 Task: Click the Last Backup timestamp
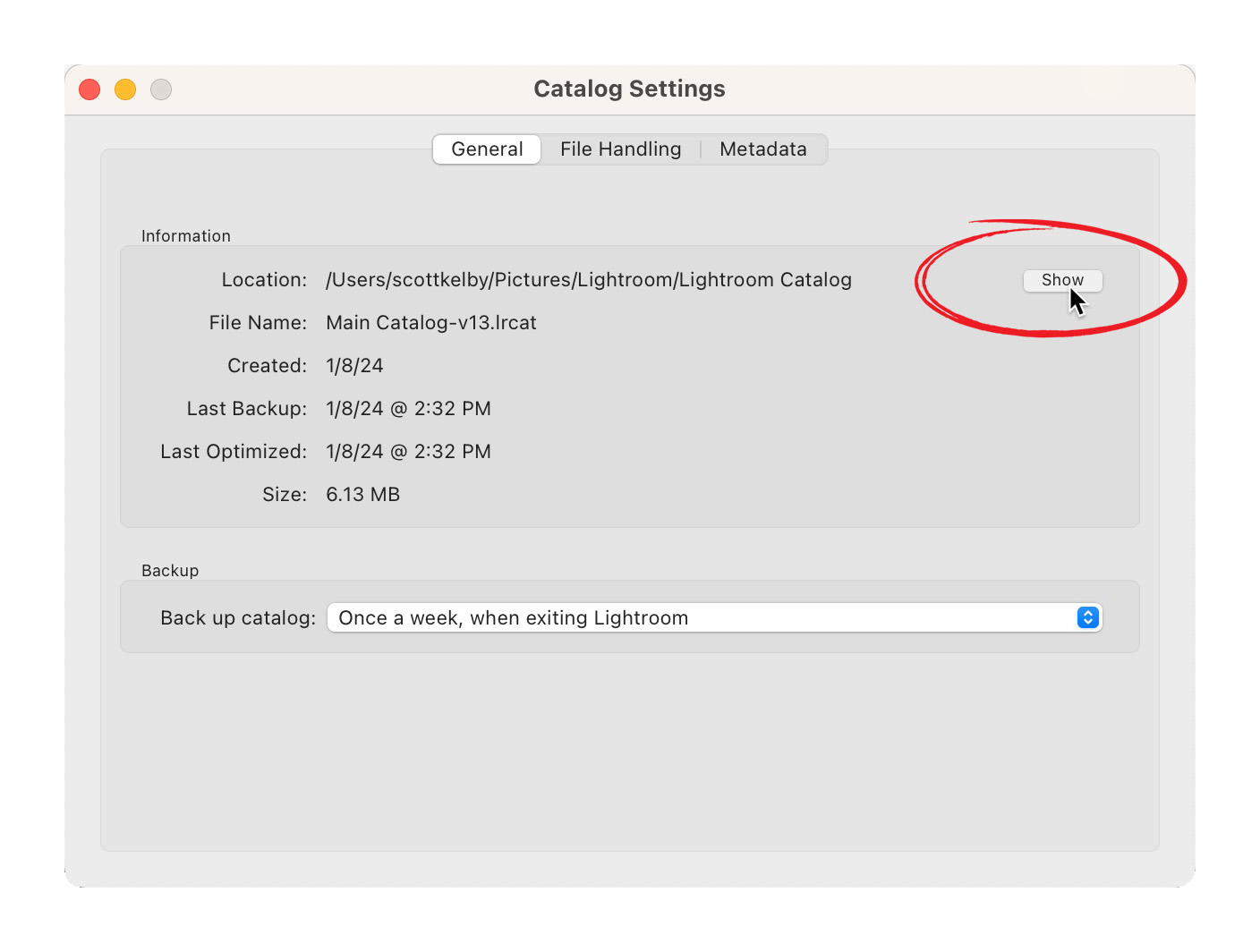point(408,408)
